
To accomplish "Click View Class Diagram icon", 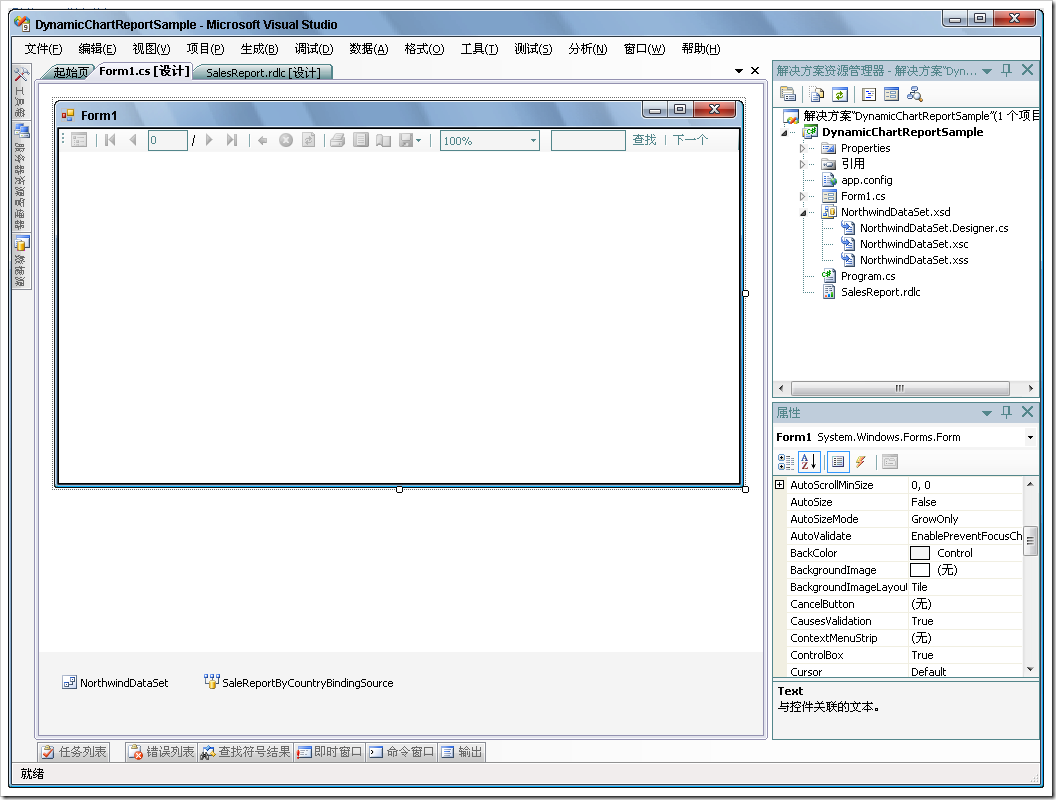I will point(915,94).
